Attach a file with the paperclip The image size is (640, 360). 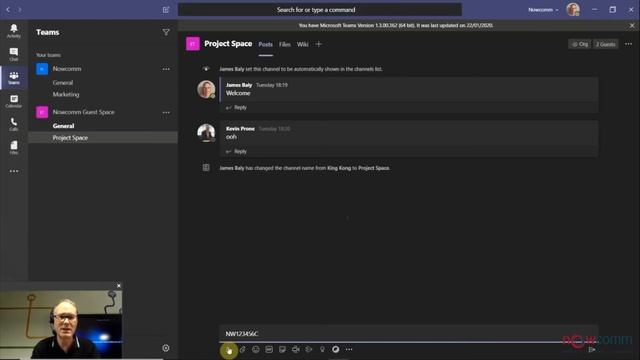242,349
